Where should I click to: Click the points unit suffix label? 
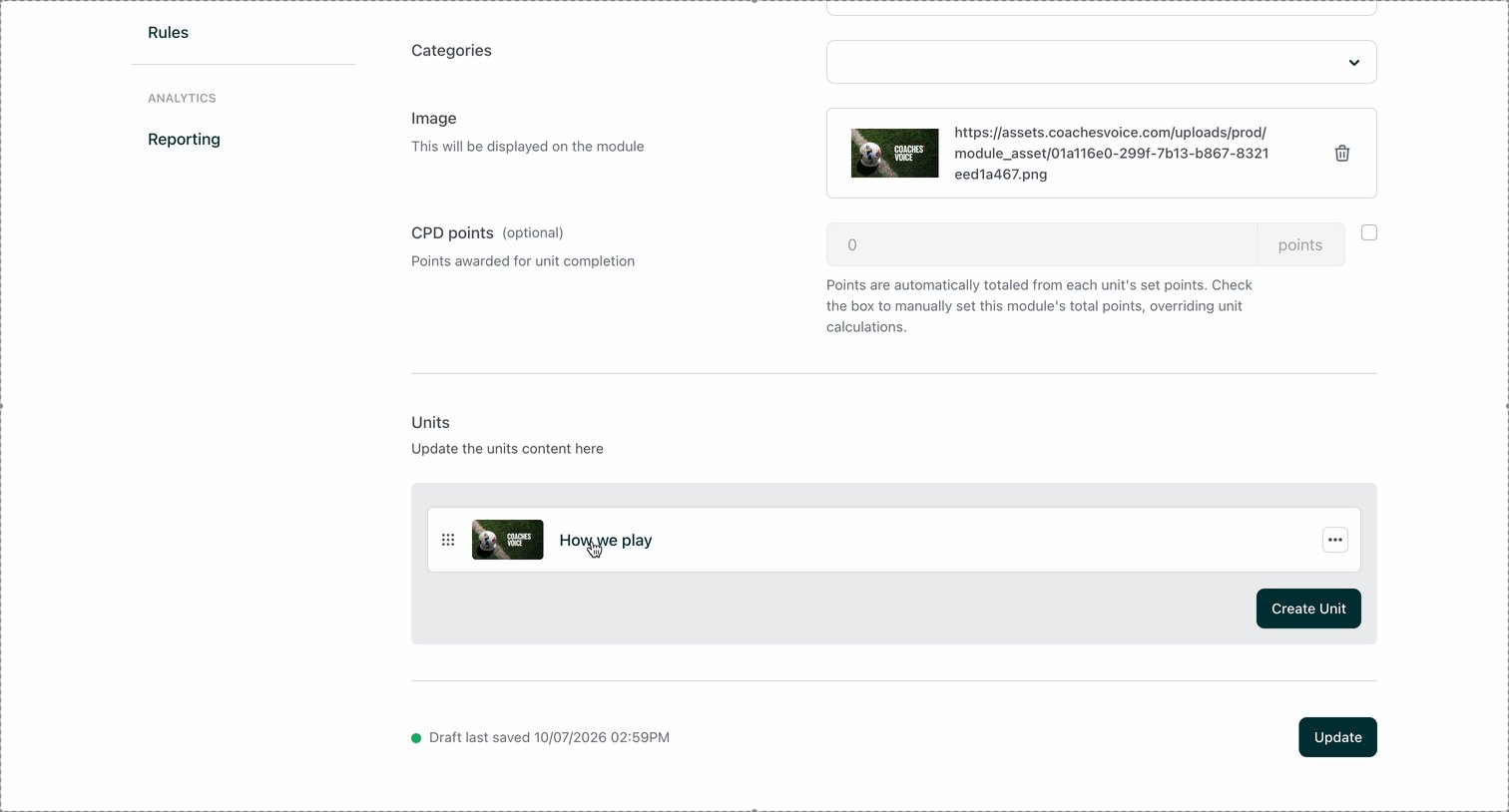(x=1300, y=244)
